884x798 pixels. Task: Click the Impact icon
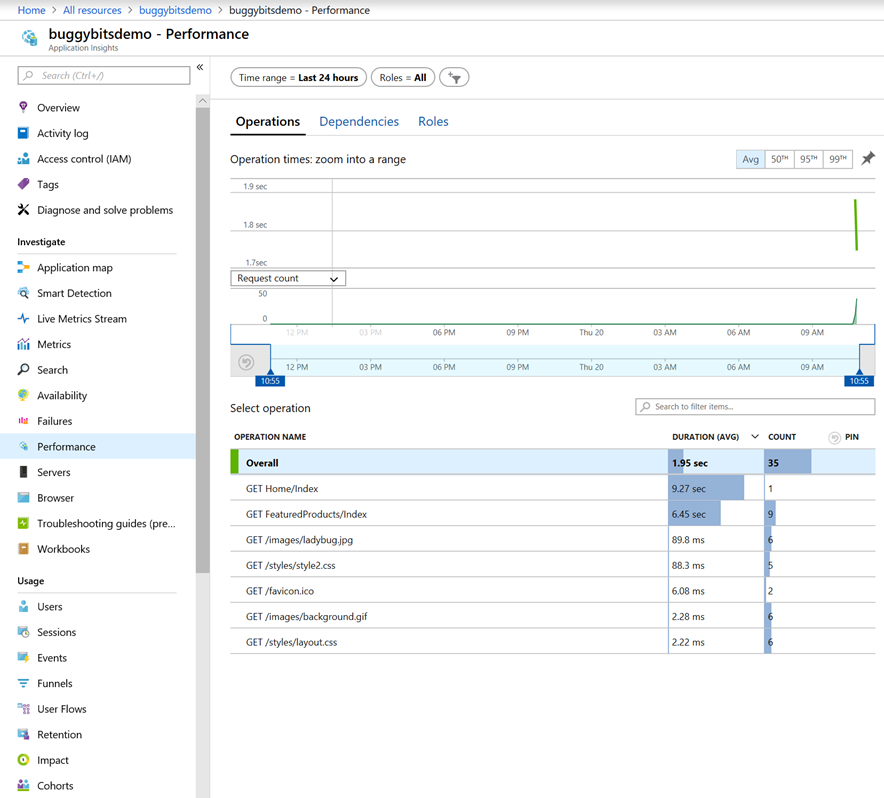[x=23, y=760]
